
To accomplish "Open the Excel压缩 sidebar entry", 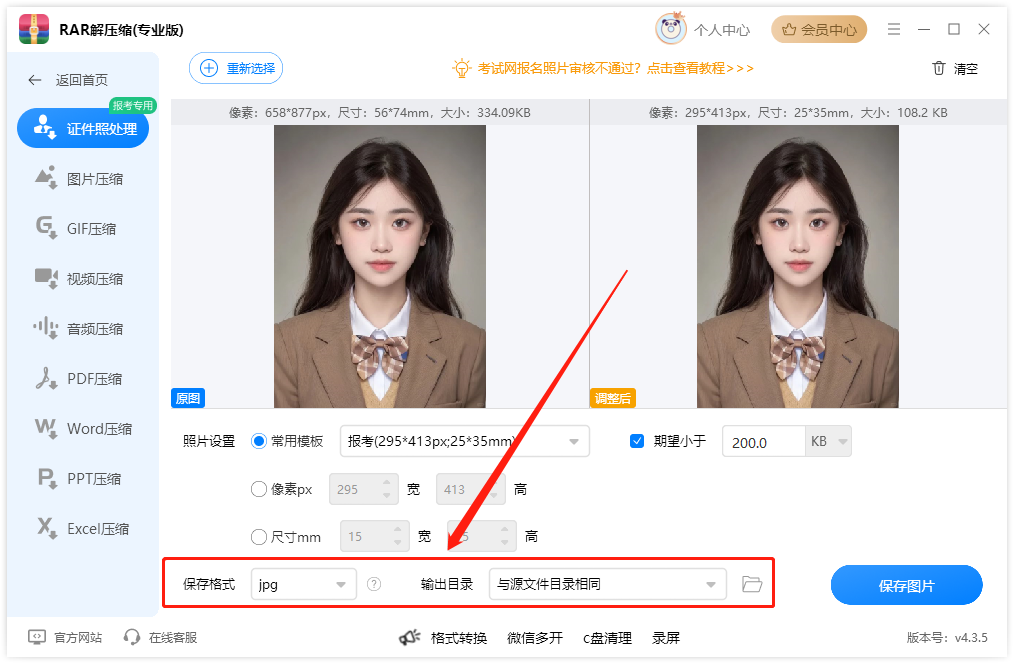I will tap(83, 528).
